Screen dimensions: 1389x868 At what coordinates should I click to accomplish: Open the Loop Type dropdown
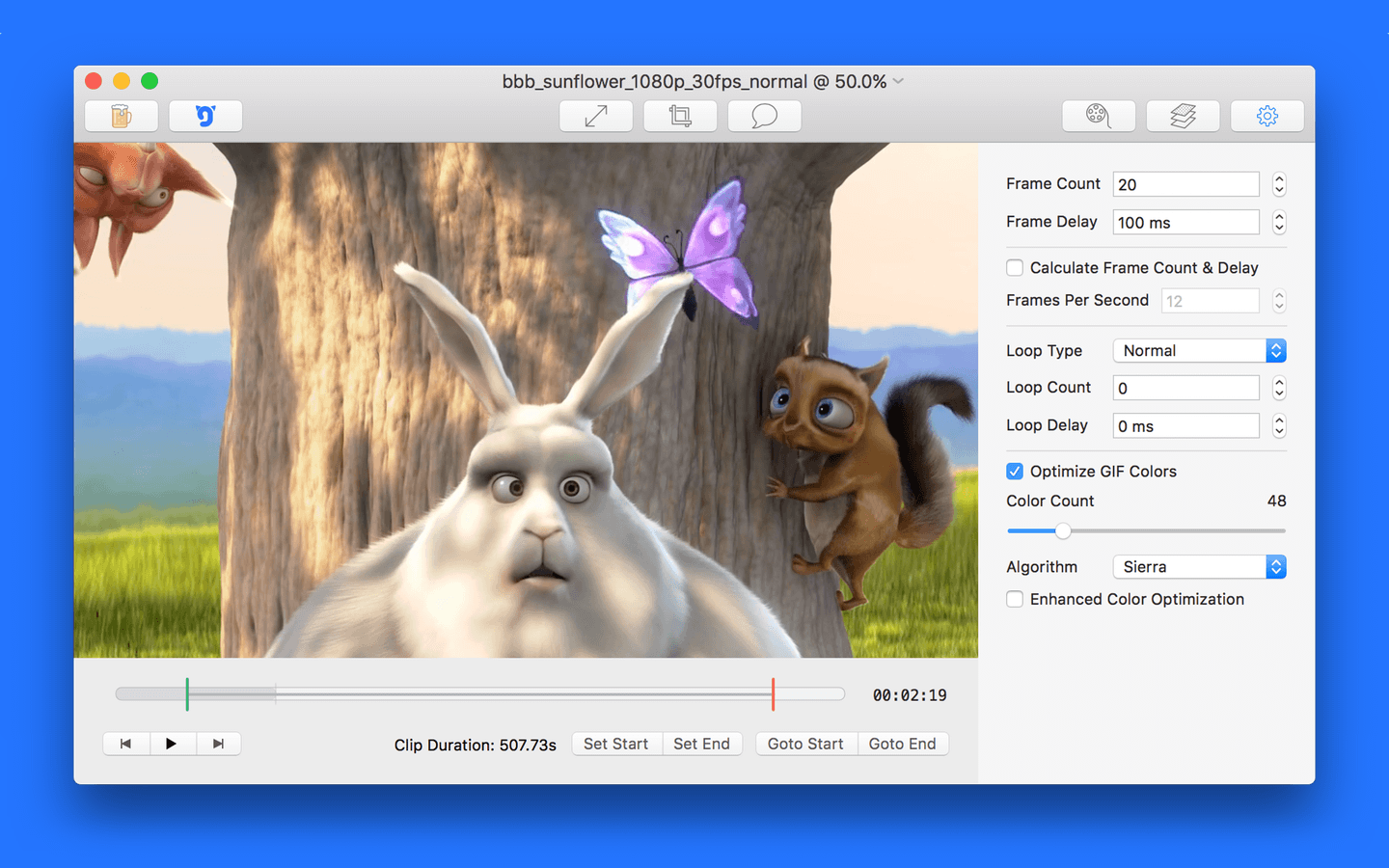tap(1199, 351)
